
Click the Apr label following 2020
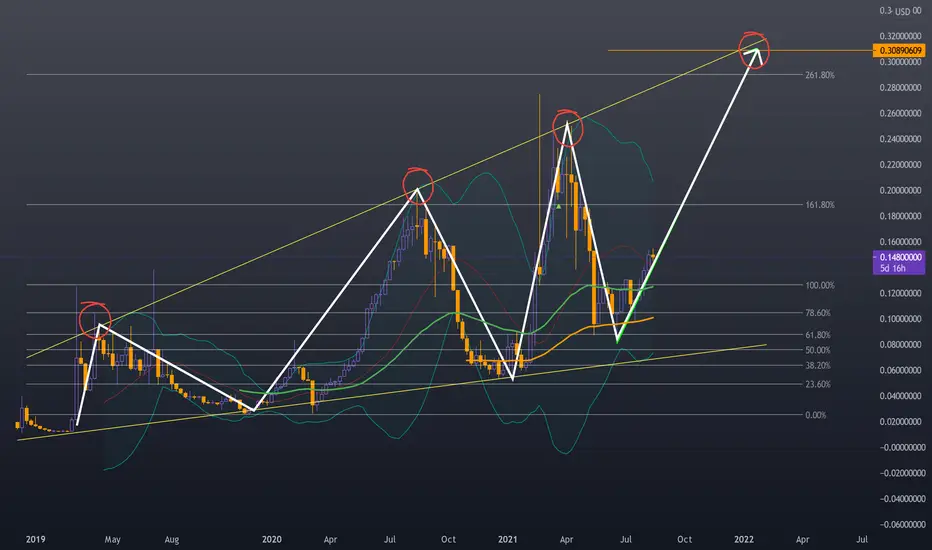click(x=330, y=539)
